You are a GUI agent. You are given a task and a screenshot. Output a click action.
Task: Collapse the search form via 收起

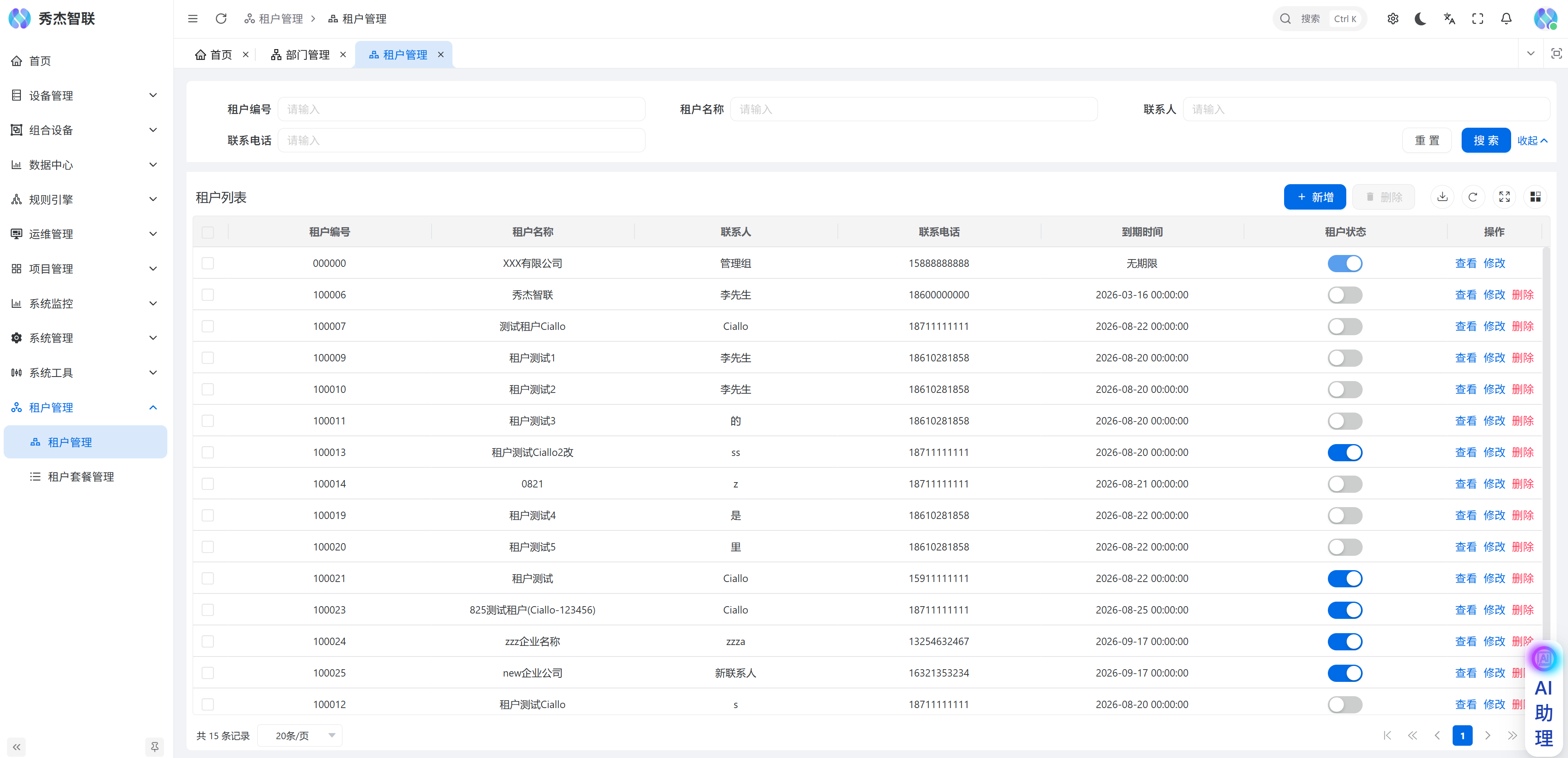1532,141
